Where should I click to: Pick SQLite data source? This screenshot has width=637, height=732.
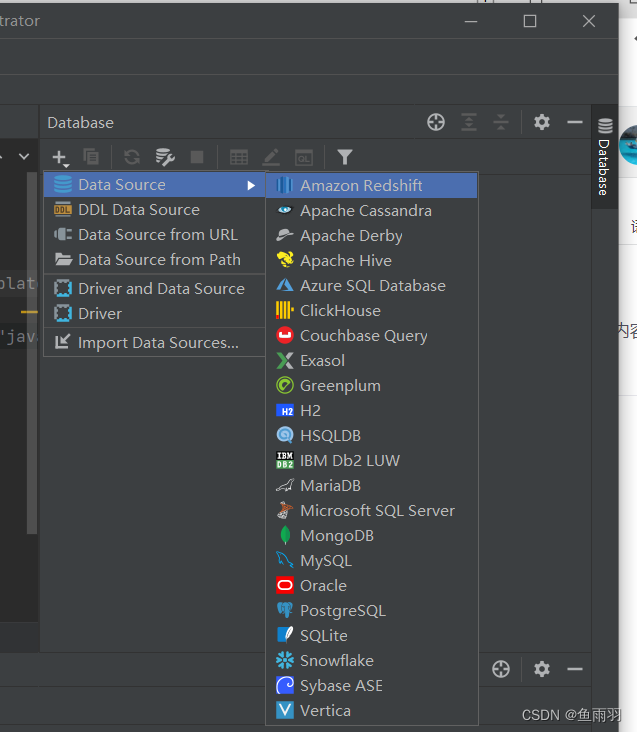click(x=372, y=636)
